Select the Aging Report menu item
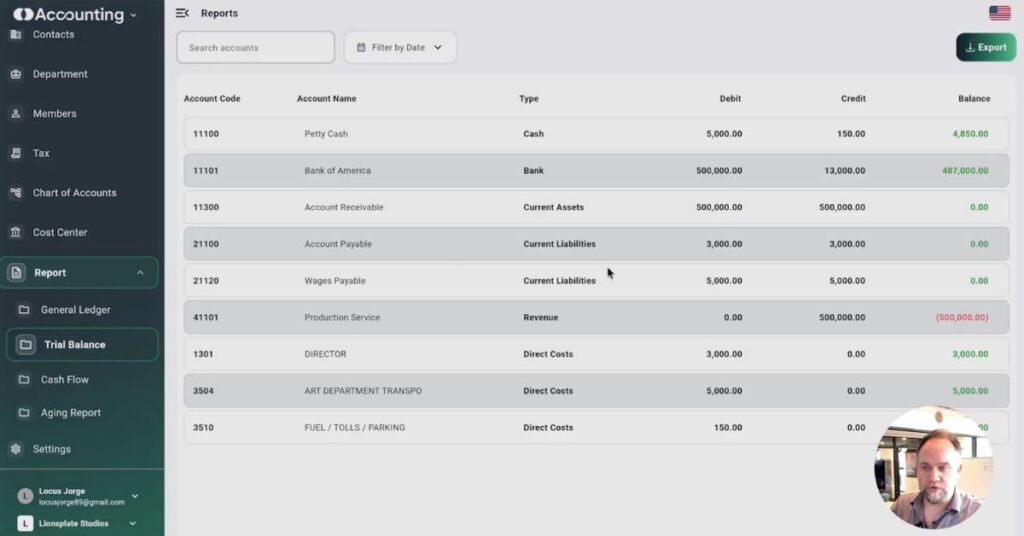1024x536 pixels. click(x=70, y=413)
